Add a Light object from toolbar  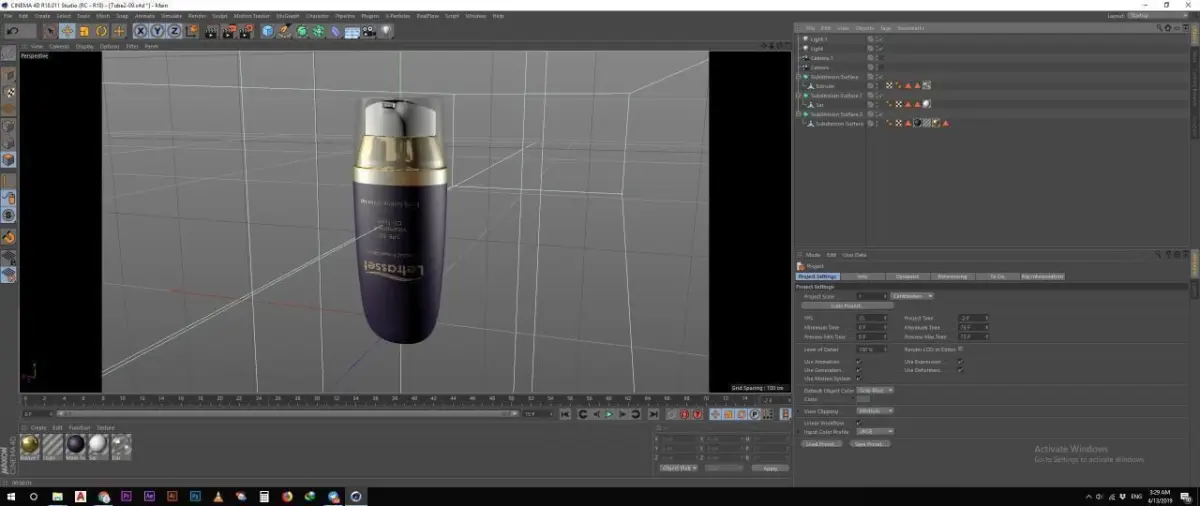(x=385, y=31)
